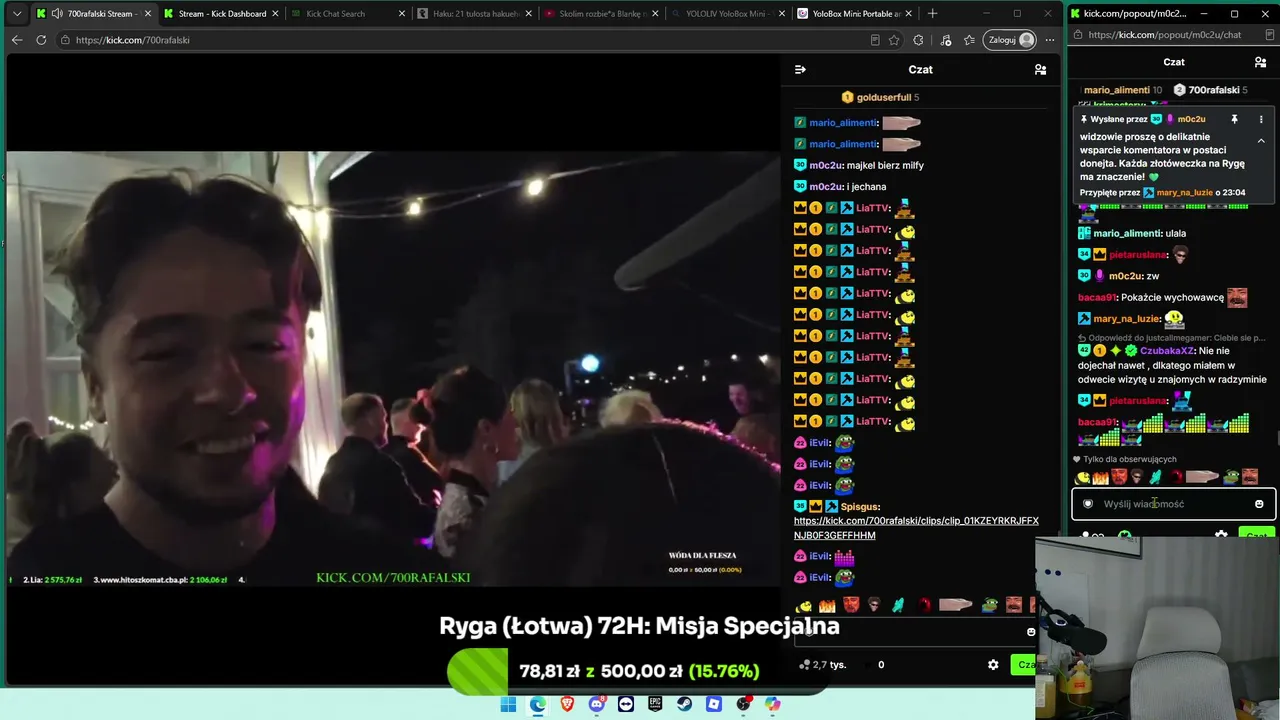Image resolution: width=1280 pixels, height=720 pixels.
Task: Click the green Pepe emote in main quick-emote row
Action: (x=989, y=605)
